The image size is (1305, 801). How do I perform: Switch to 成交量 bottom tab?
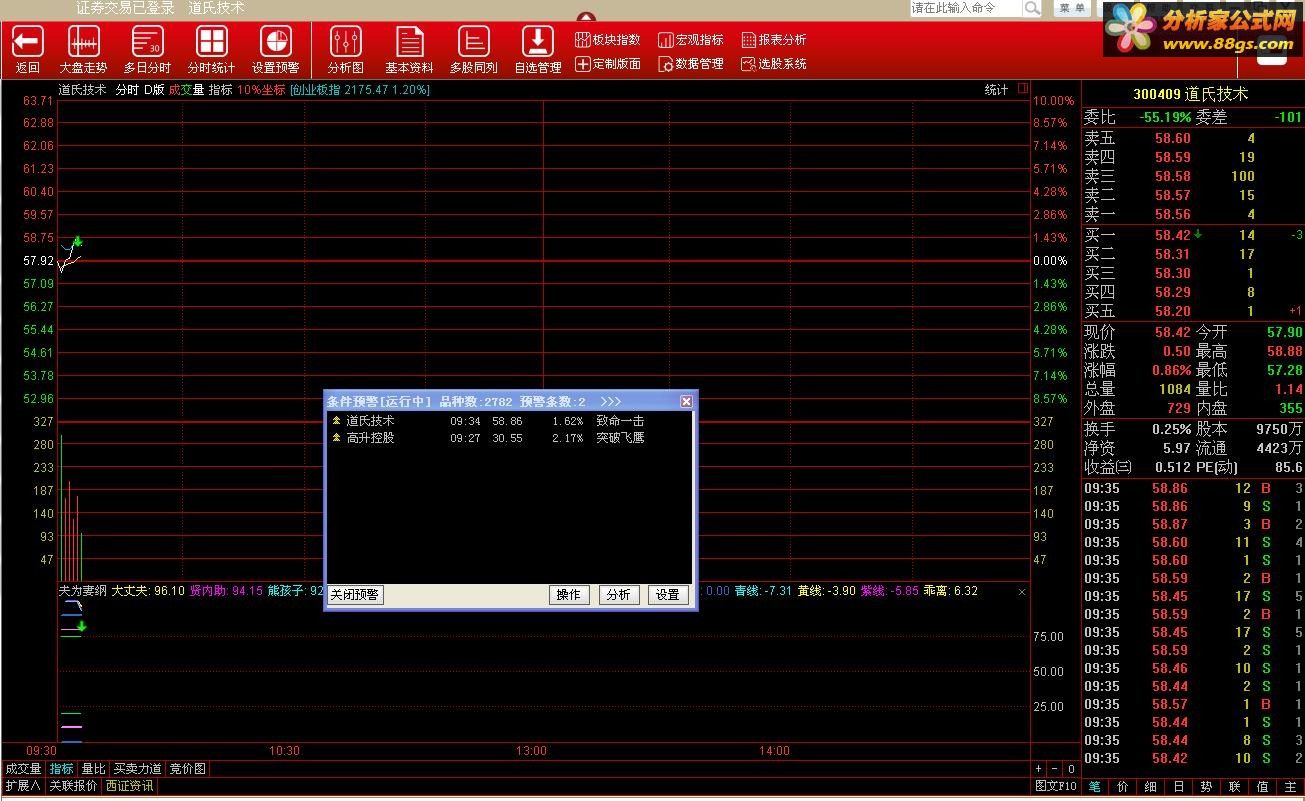tap(23, 769)
